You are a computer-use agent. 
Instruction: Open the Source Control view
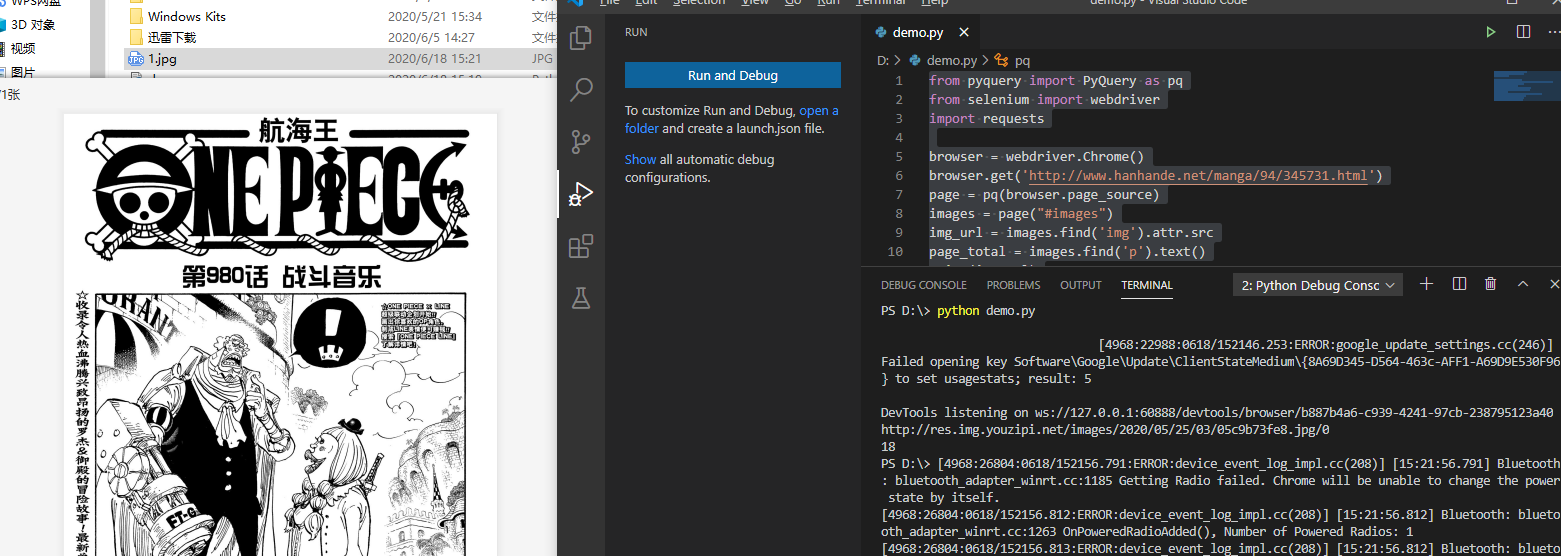tap(581, 142)
